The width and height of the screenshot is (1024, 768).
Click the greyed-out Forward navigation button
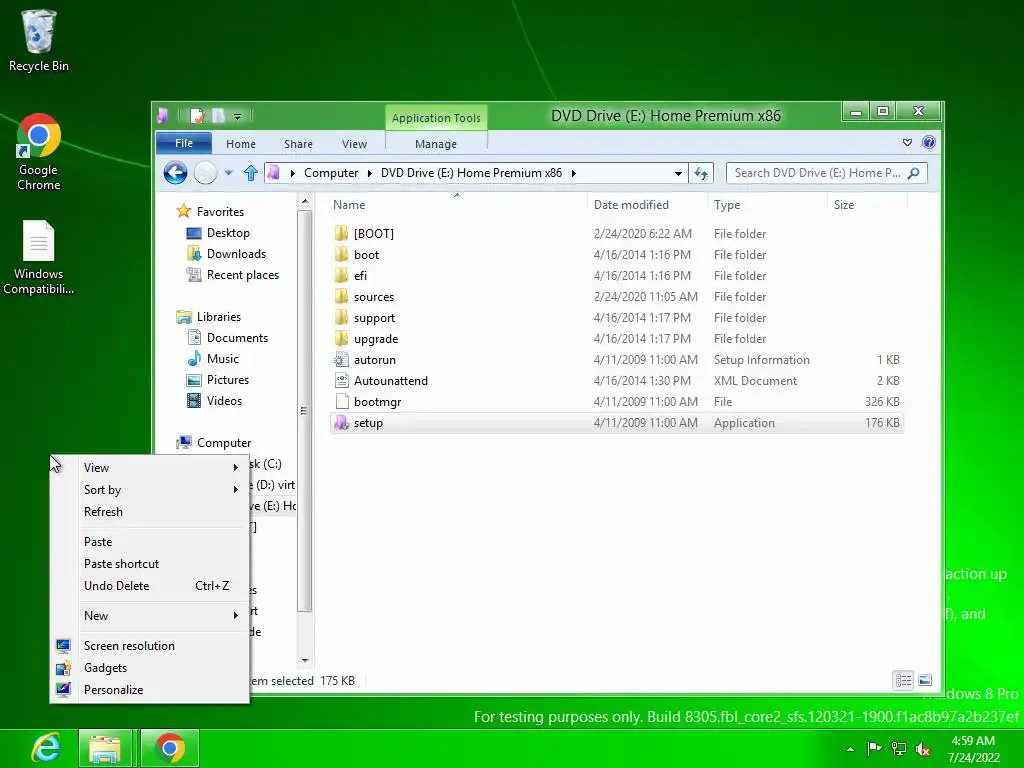click(205, 173)
